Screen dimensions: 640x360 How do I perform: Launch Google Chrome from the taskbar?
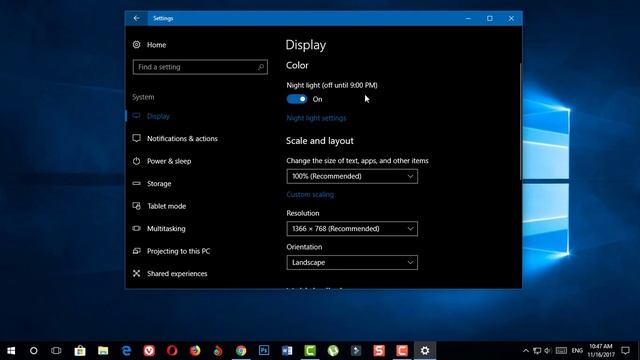(x=241, y=351)
